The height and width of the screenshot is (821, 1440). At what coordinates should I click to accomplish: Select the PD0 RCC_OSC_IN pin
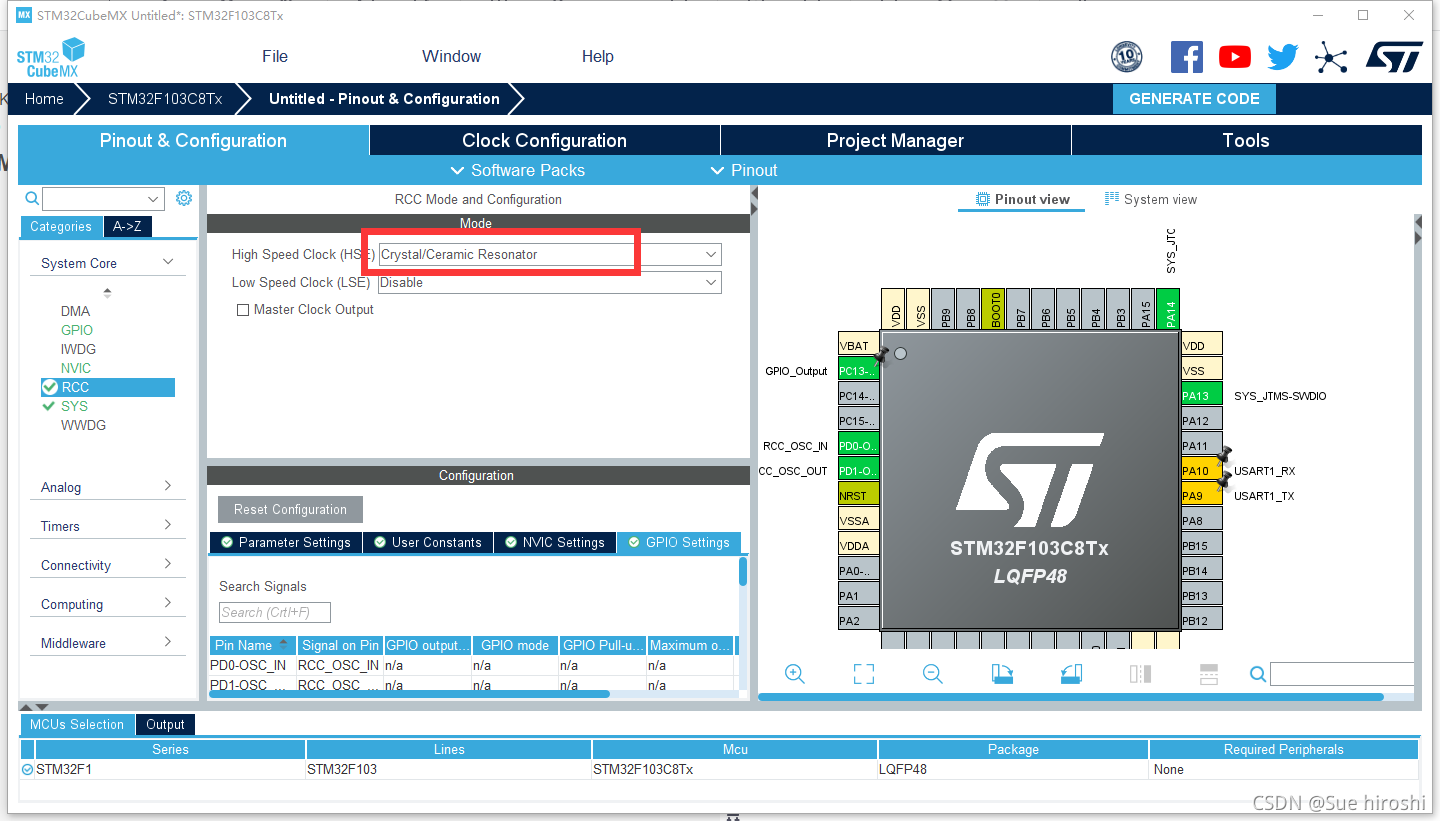tap(858, 446)
